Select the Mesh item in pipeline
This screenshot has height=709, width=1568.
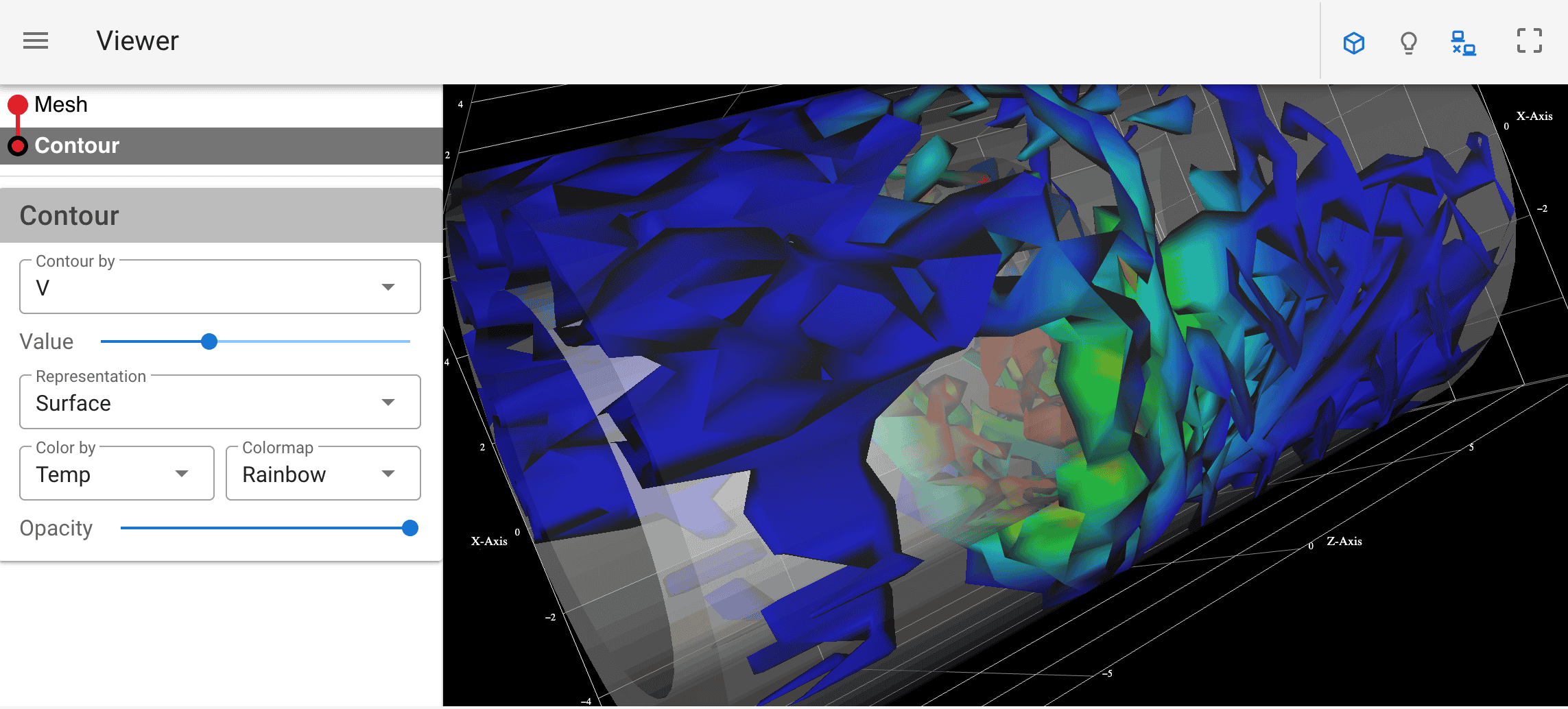coord(61,105)
